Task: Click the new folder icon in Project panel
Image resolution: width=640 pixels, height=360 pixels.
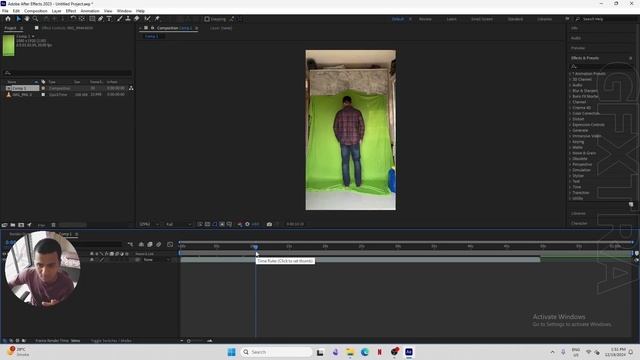Action: pos(13,225)
